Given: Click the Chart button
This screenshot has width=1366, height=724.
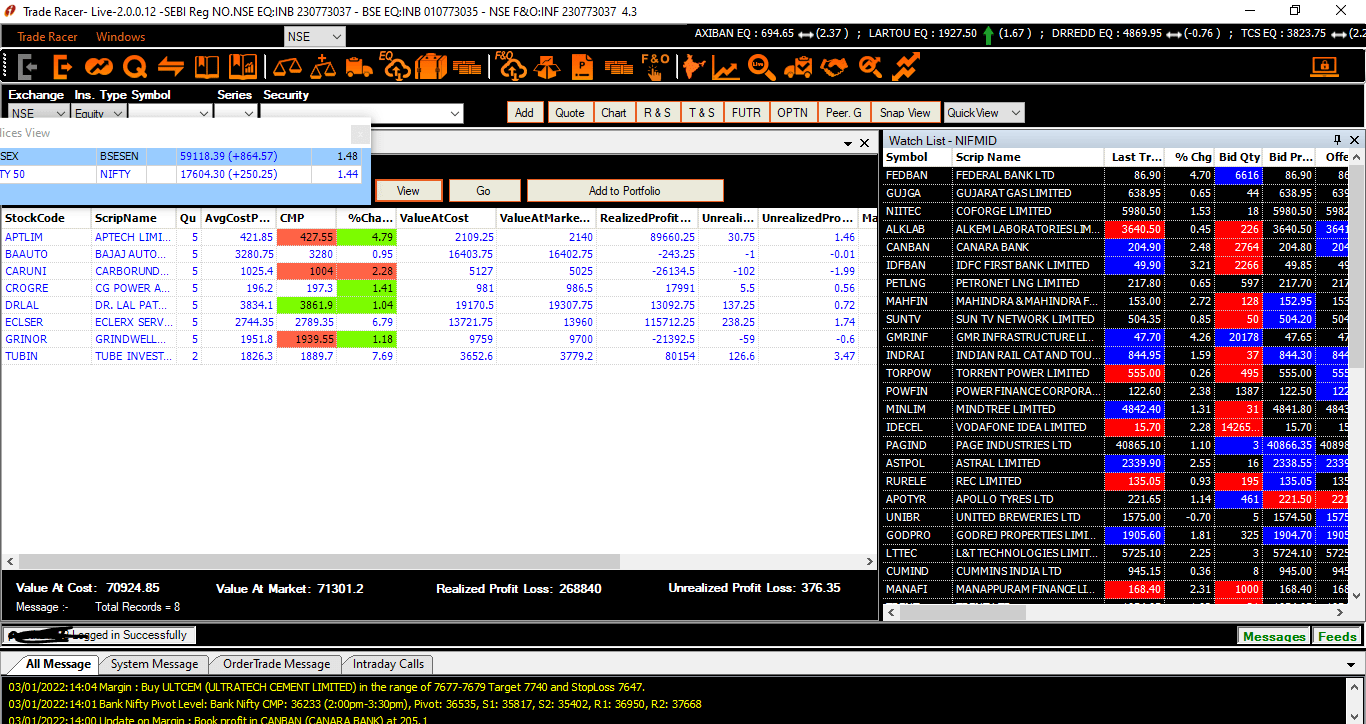Looking at the screenshot, I should pos(614,113).
